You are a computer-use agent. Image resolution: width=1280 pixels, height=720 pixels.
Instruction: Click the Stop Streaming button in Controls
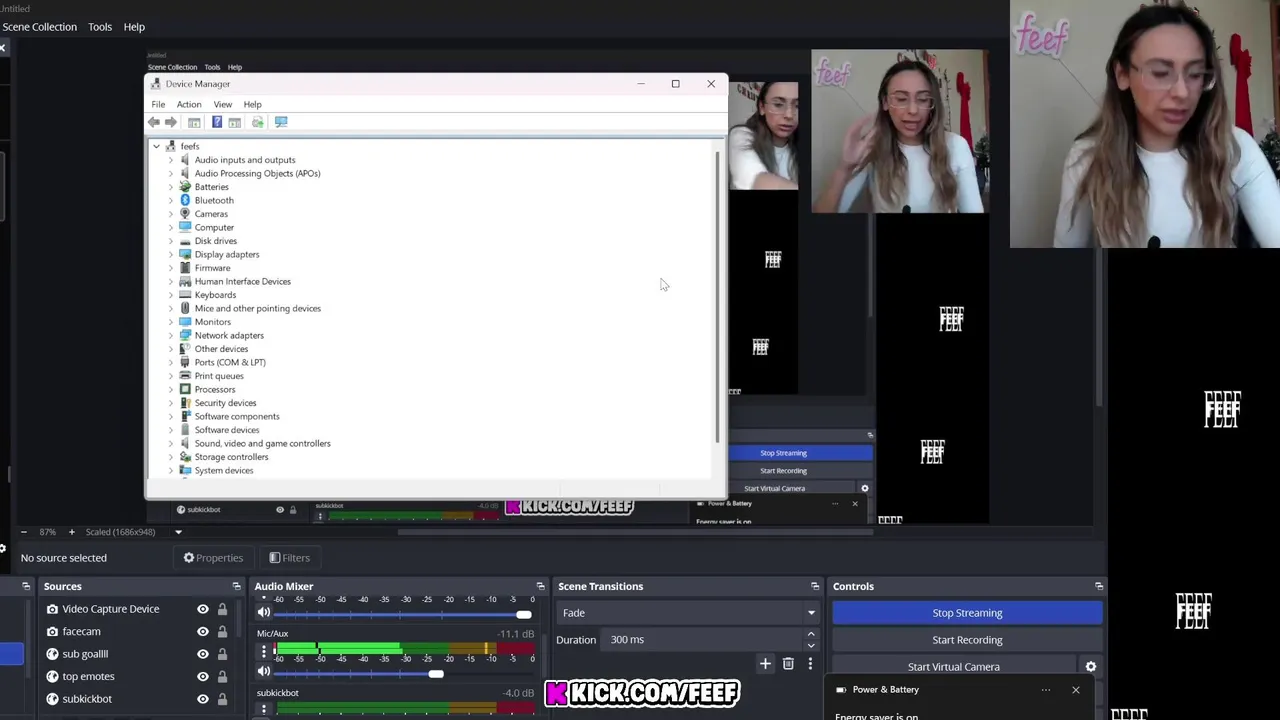click(967, 613)
